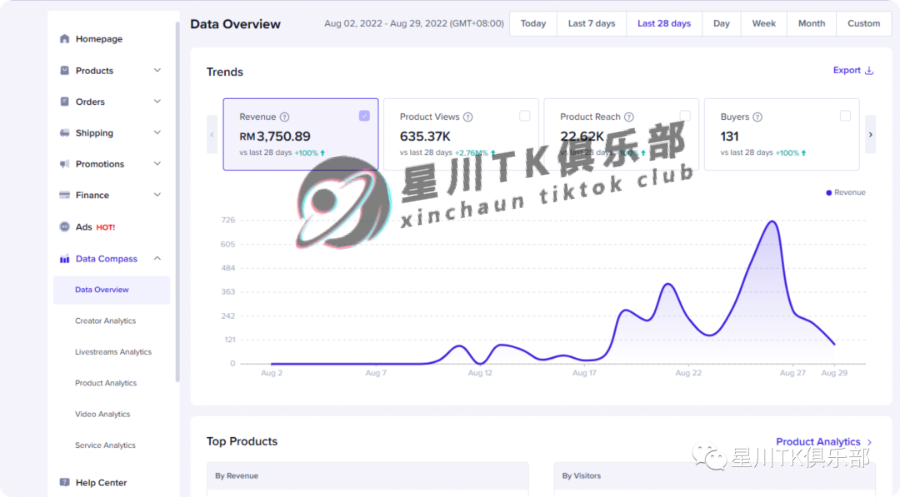This screenshot has height=497, width=900.
Task: Click the Product Reach info icon
Action: pyautogui.click(x=629, y=117)
